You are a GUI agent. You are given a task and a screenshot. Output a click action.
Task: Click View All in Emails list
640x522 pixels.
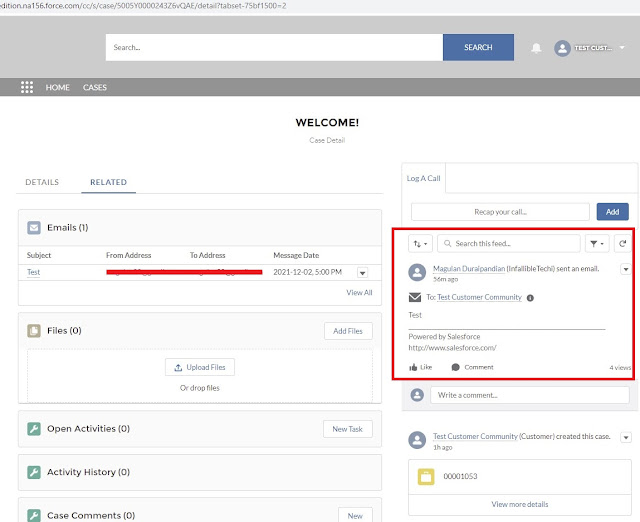359,293
